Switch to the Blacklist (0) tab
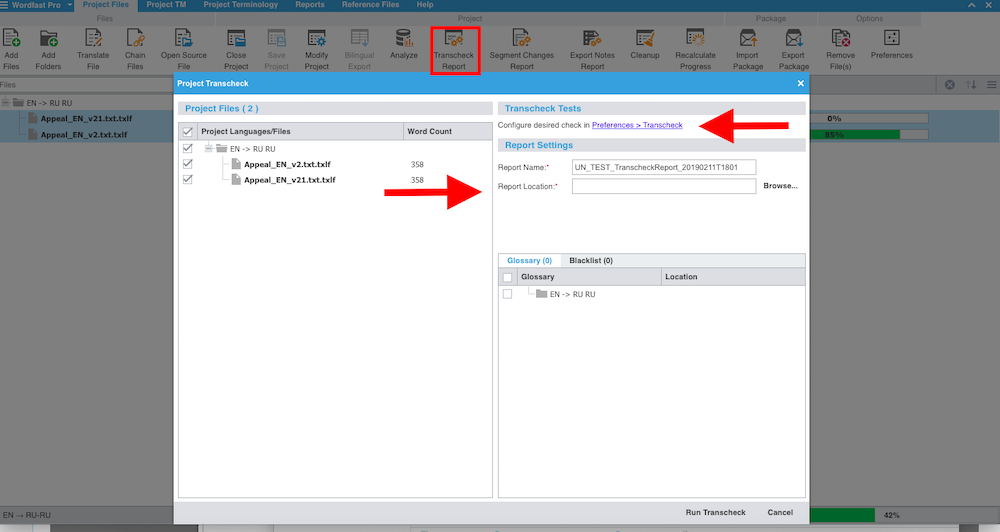1000x532 pixels. 591,260
